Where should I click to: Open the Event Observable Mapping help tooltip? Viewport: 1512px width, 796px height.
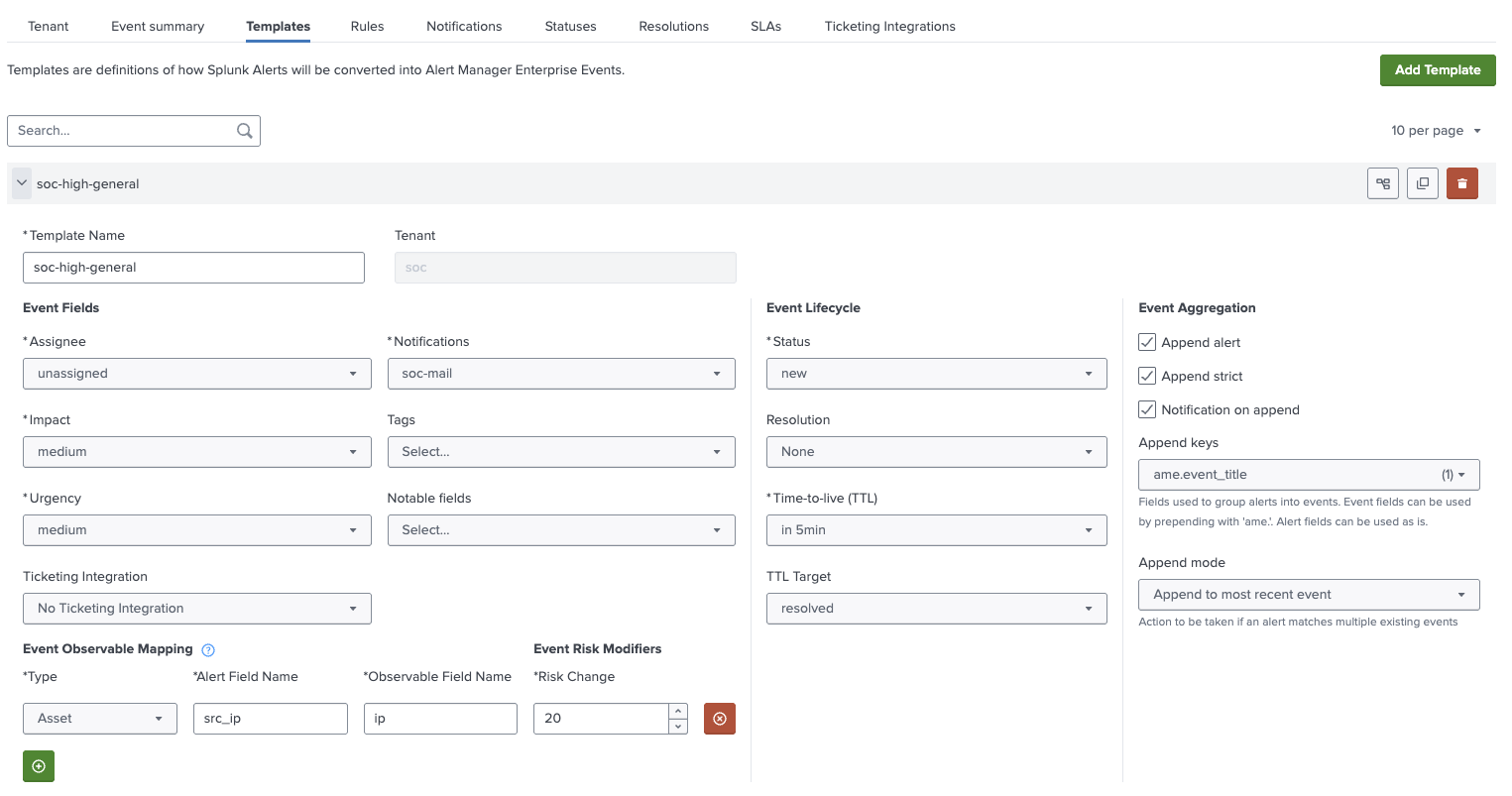click(208, 649)
